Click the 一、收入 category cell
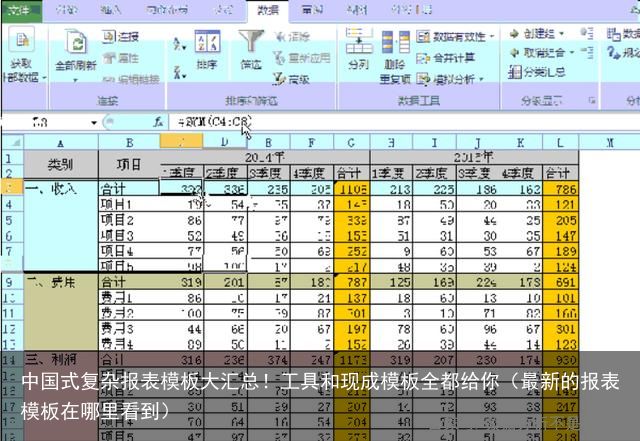The image size is (640, 441). pyautogui.click(x=61, y=225)
